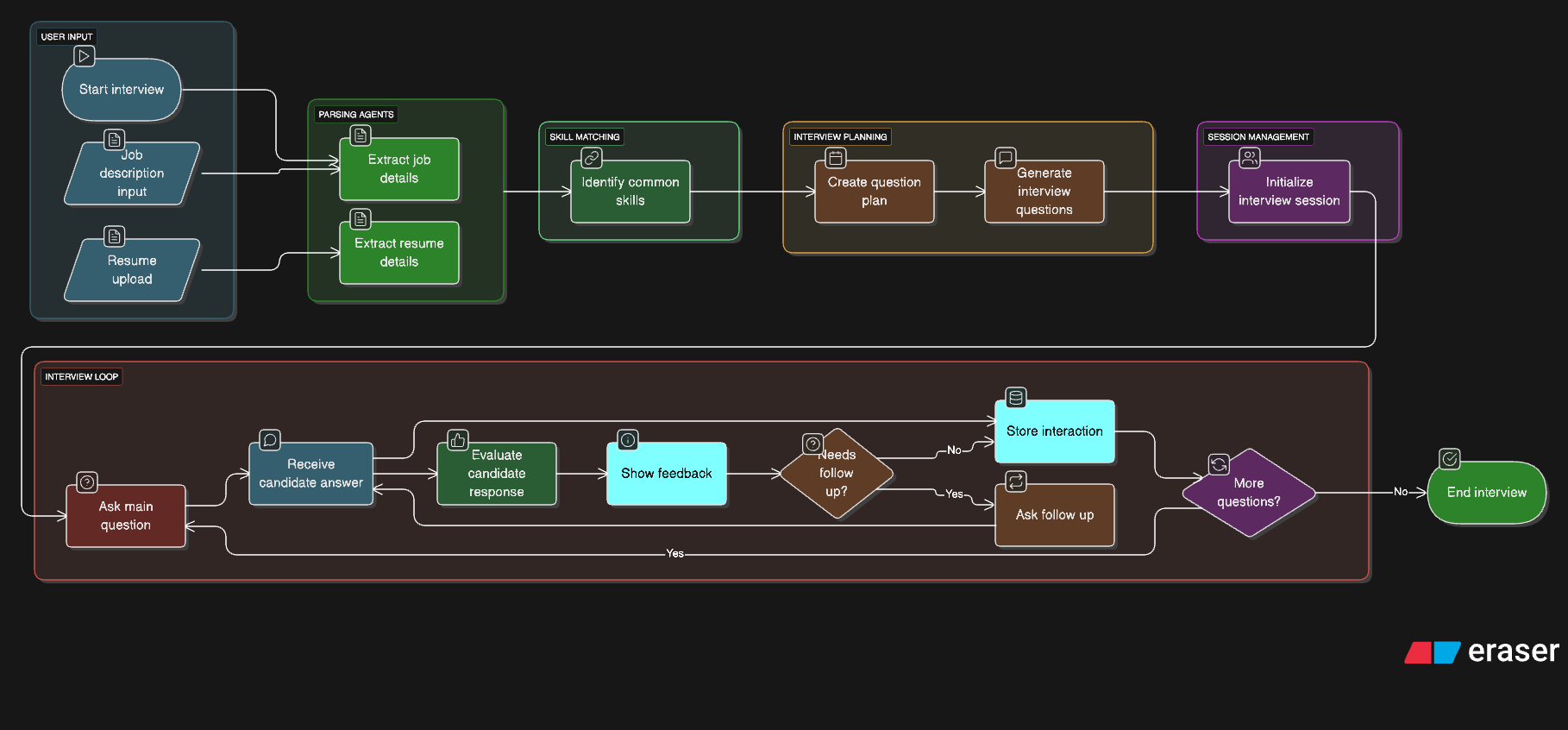Select the Generate interview questions node

click(x=1044, y=192)
